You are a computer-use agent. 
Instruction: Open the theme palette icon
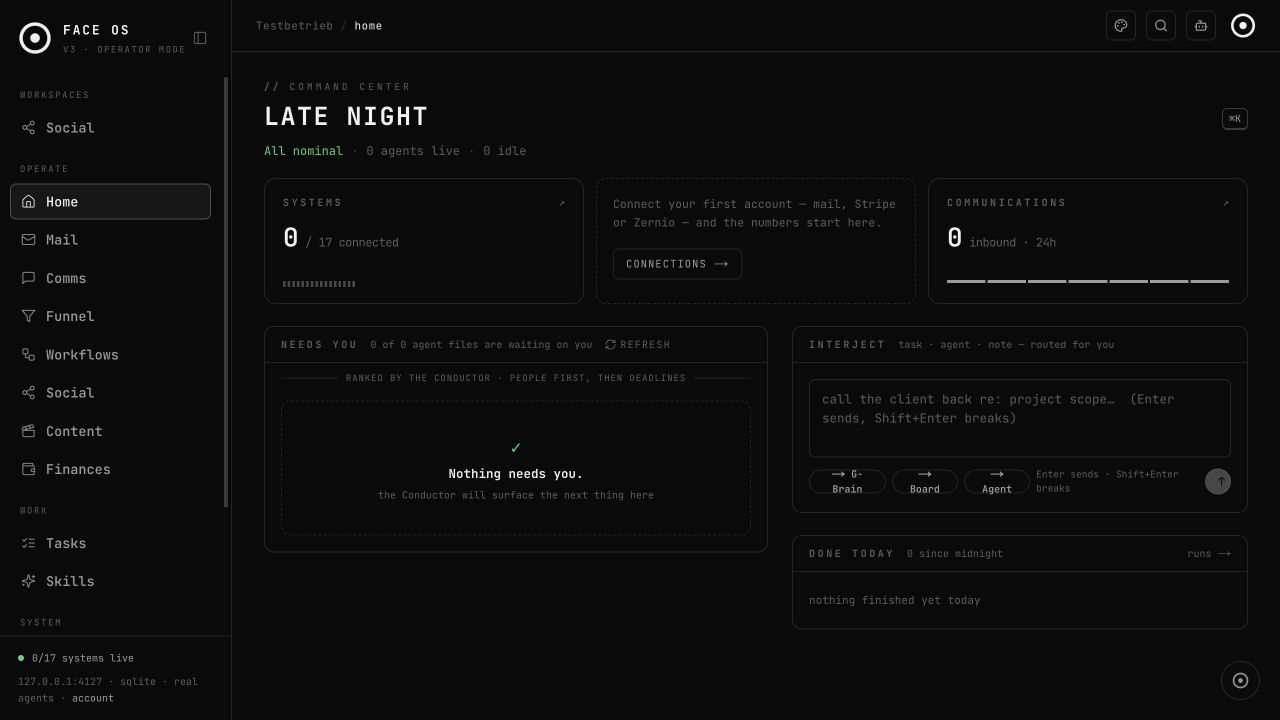pos(1121,26)
